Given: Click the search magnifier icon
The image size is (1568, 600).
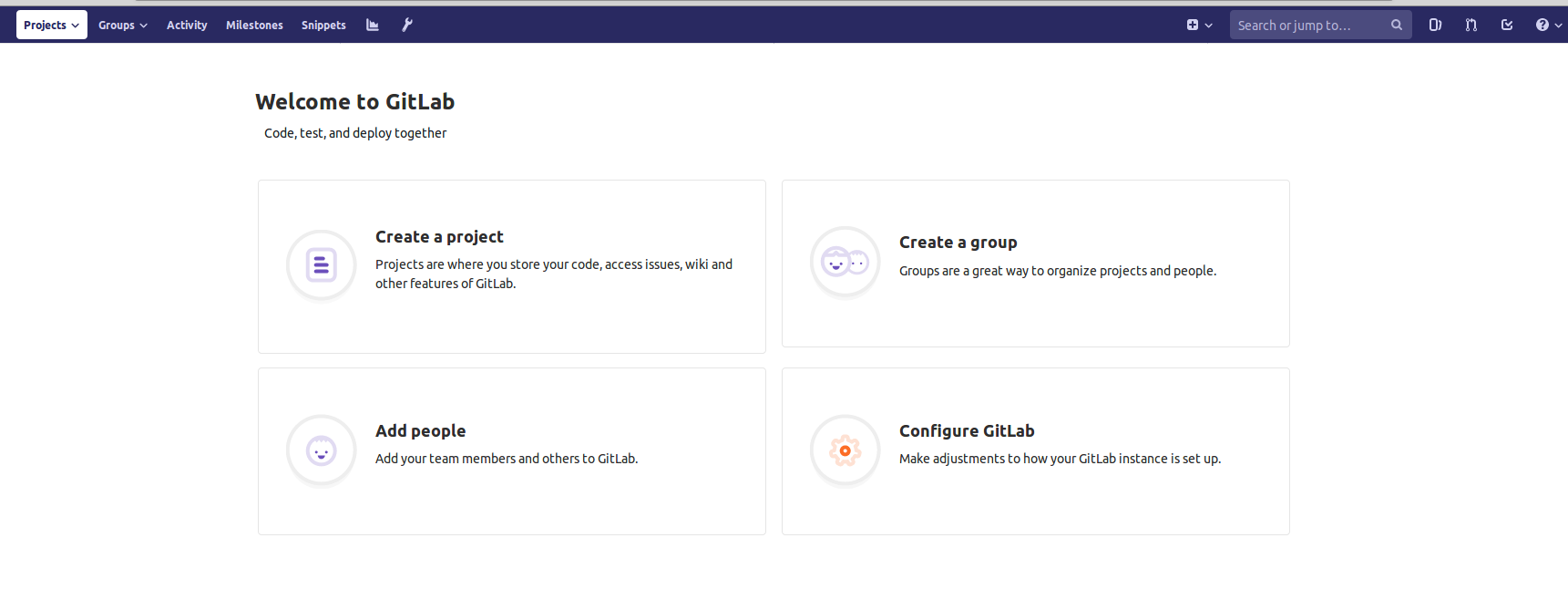Looking at the screenshot, I should click(1397, 25).
